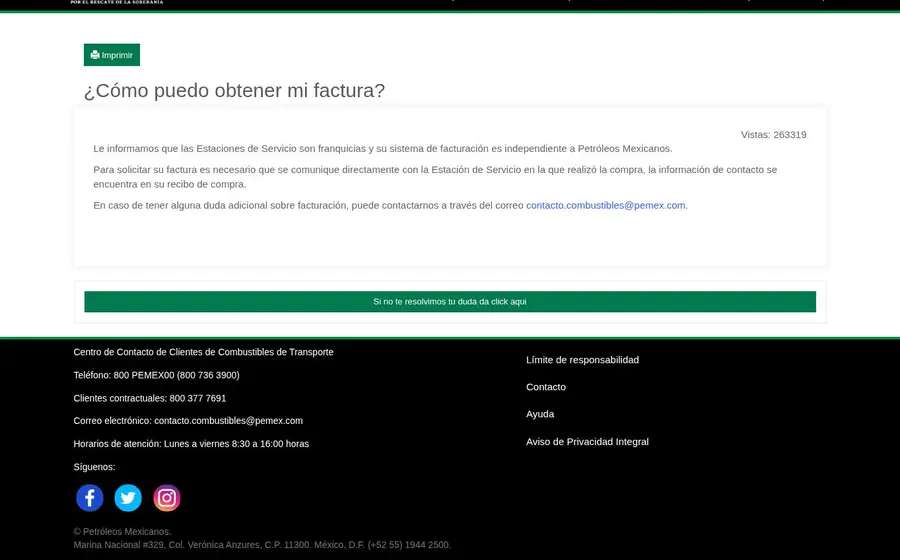Click 'Centro de Contacto de Clientes' footer heading
This screenshot has height=560, width=900.
pyautogui.click(x=203, y=352)
